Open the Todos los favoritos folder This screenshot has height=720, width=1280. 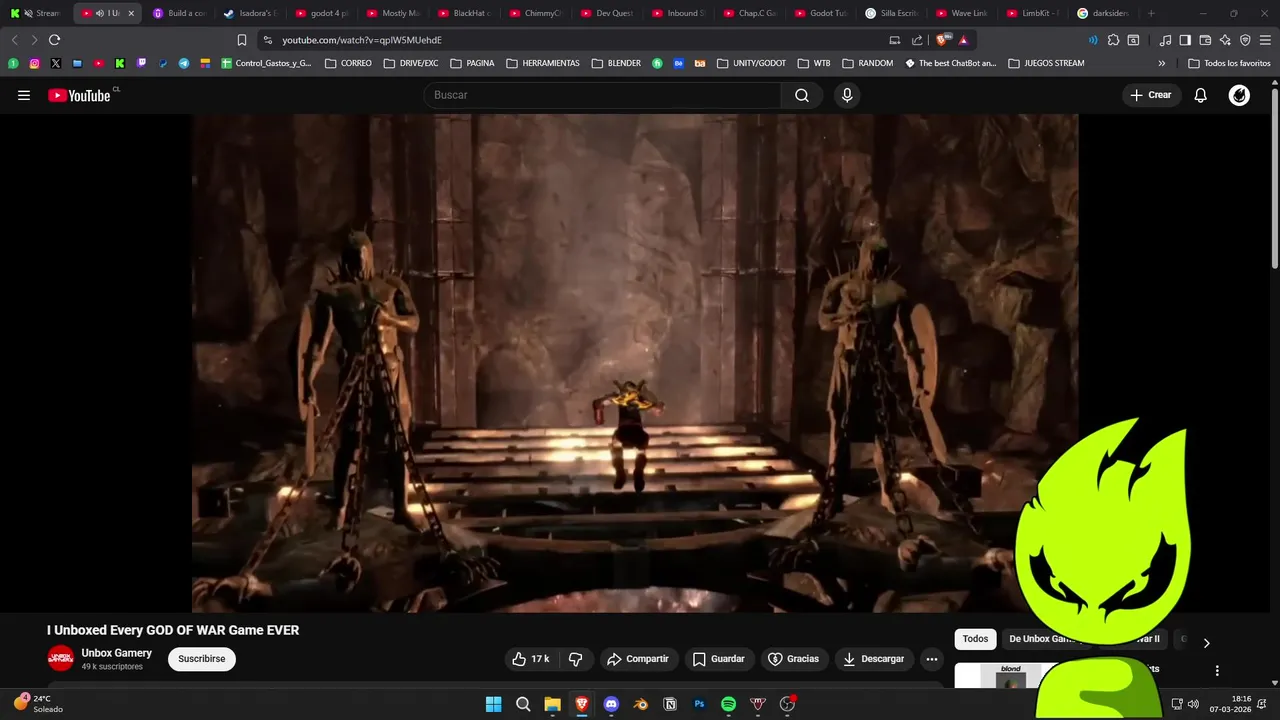1229,63
